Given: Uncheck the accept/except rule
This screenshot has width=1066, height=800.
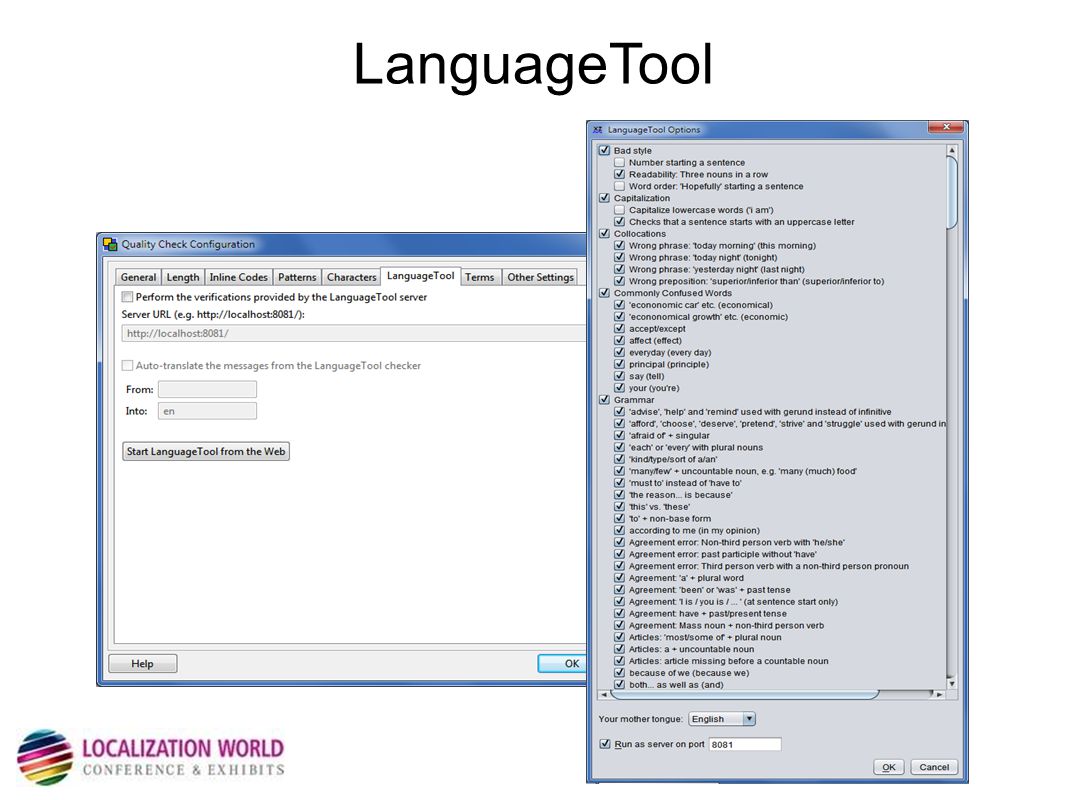Looking at the screenshot, I should click(x=619, y=328).
